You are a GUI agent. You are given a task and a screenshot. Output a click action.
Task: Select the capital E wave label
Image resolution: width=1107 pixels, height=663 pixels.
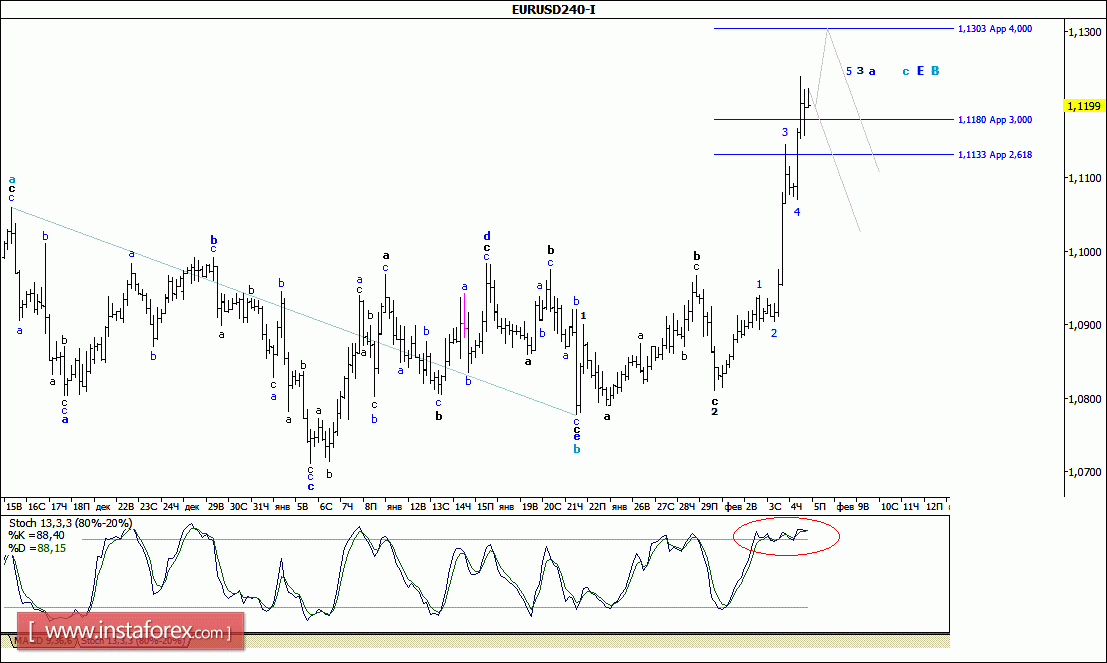coord(920,71)
